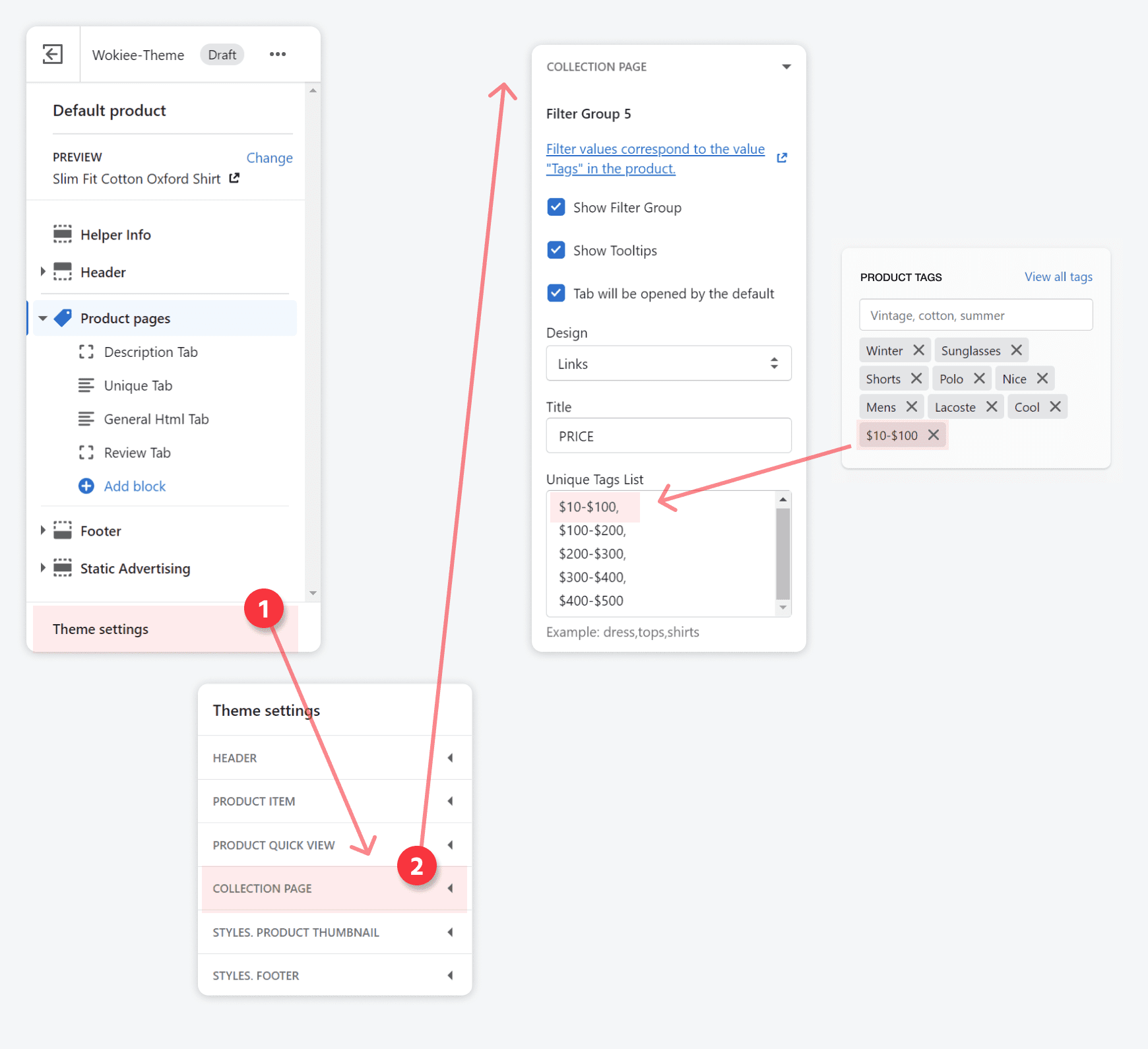Remove the Lacoste product tag
Image resolution: width=1148 pixels, height=1049 pixels.
(x=991, y=407)
